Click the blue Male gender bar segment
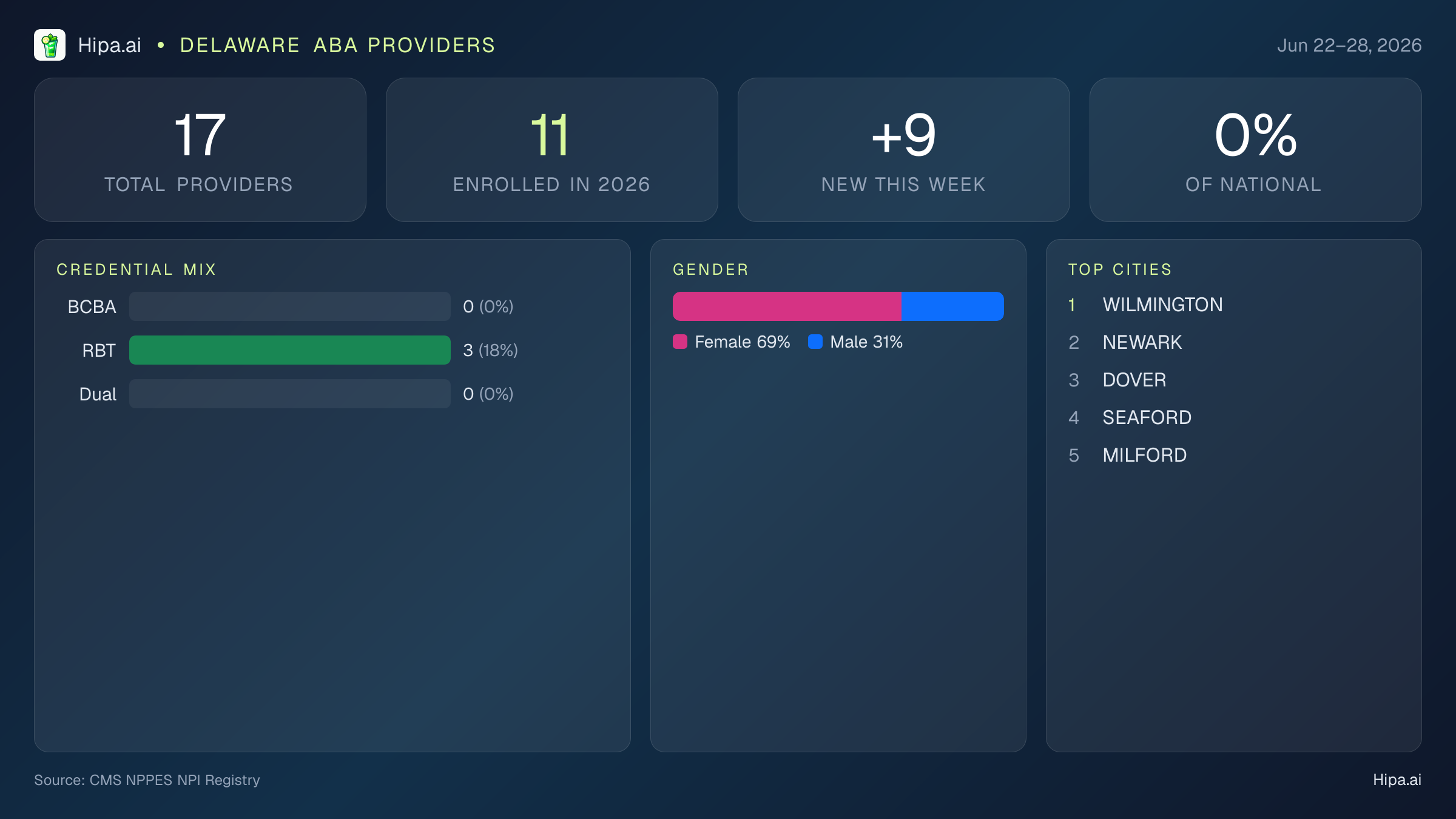The width and height of the screenshot is (1456, 819). pos(952,306)
